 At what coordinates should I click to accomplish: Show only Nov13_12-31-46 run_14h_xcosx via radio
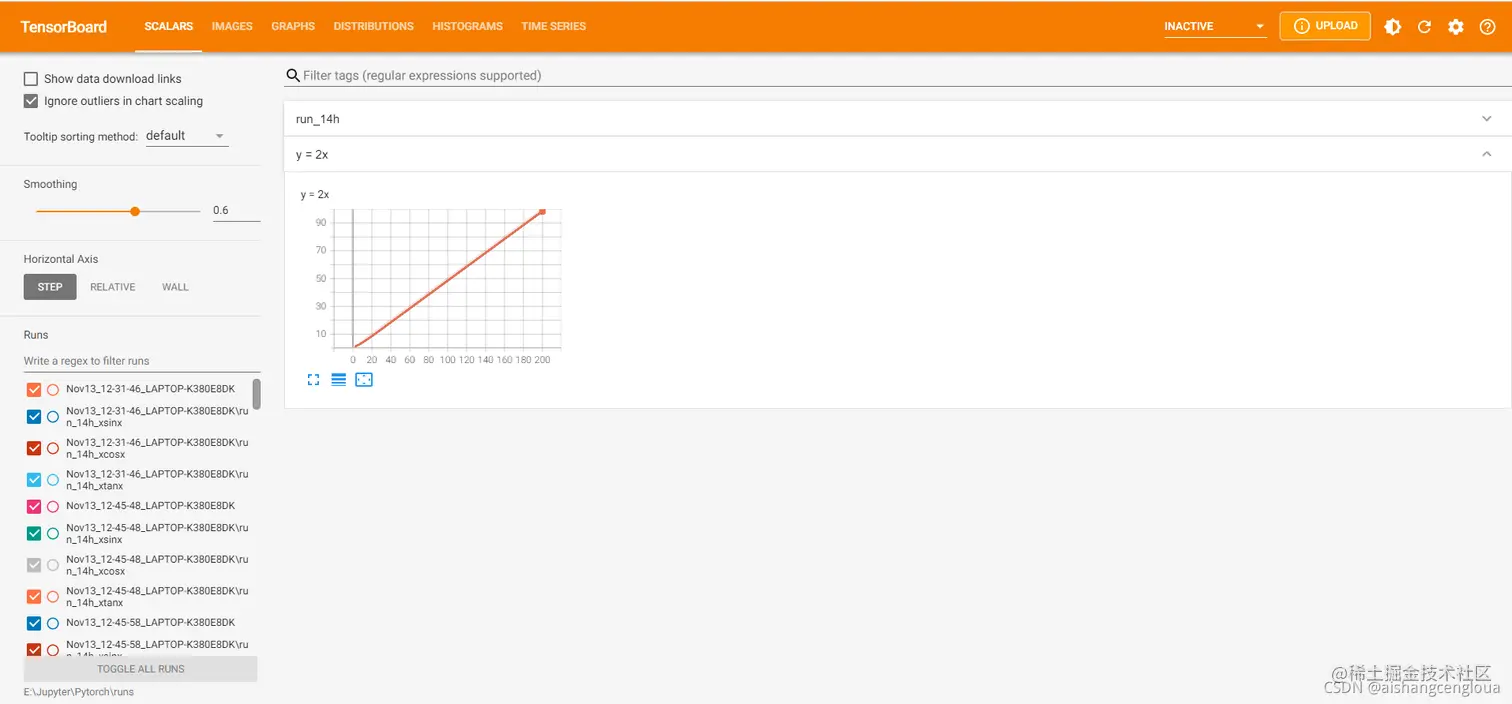(53, 448)
